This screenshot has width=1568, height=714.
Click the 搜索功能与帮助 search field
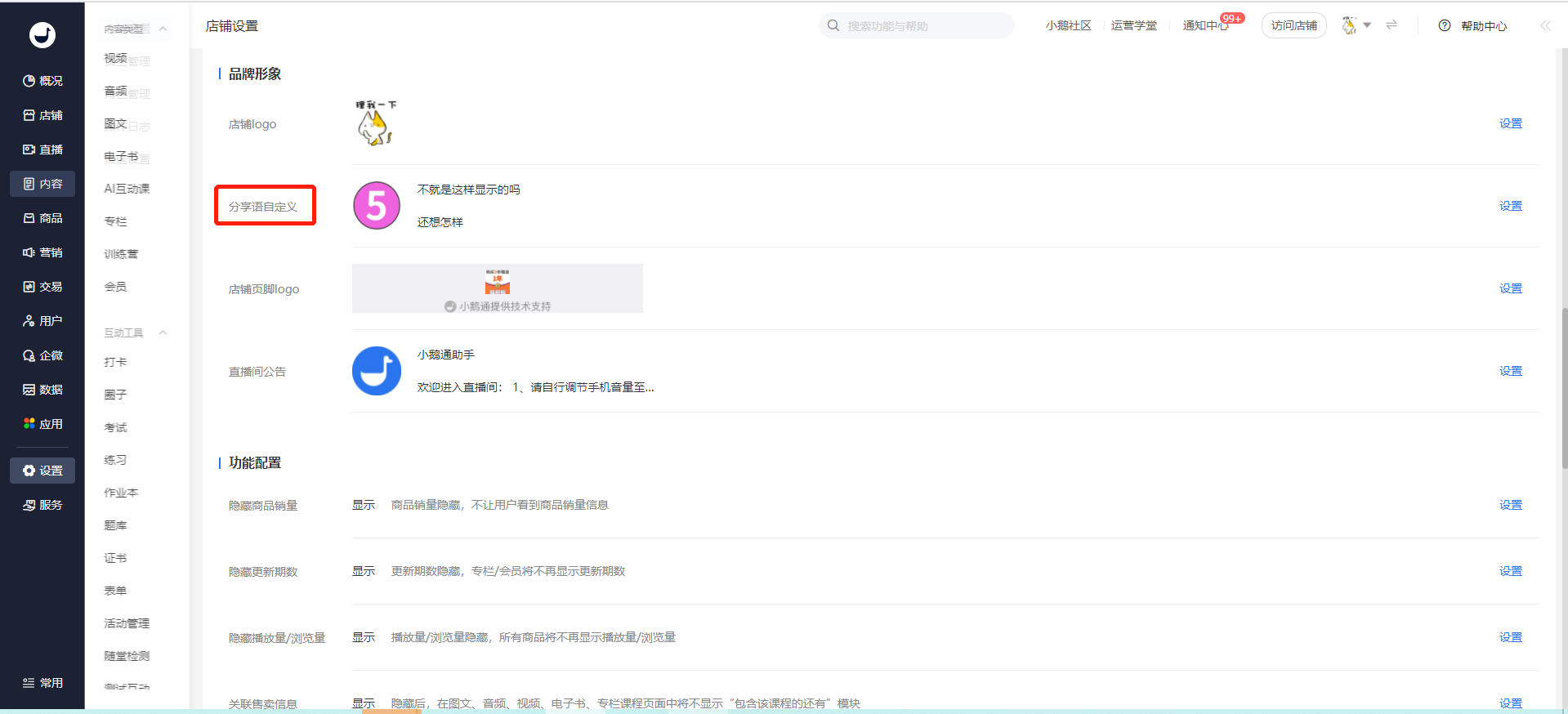point(916,25)
